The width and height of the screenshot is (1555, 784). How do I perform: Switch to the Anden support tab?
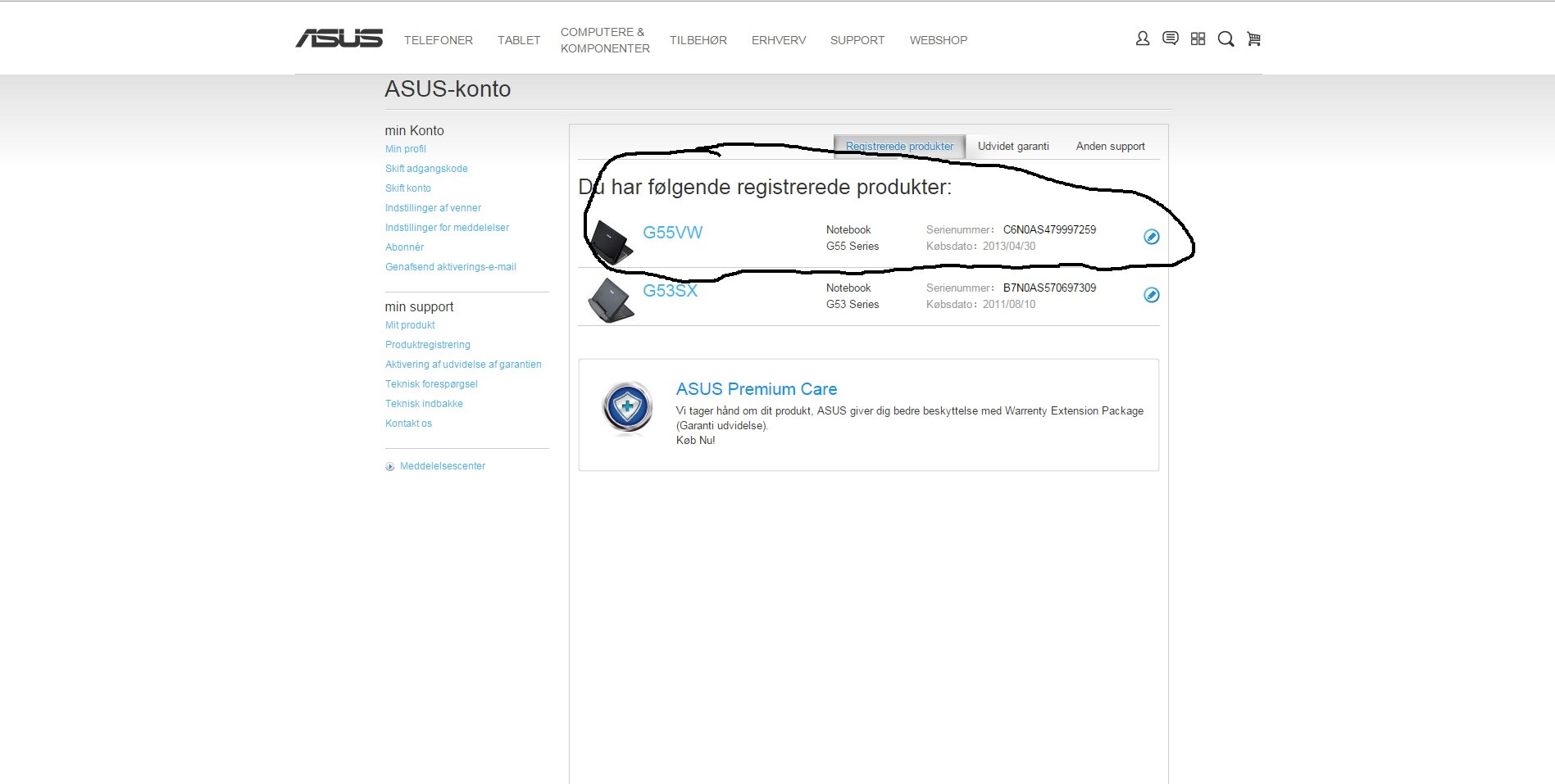coord(1110,147)
